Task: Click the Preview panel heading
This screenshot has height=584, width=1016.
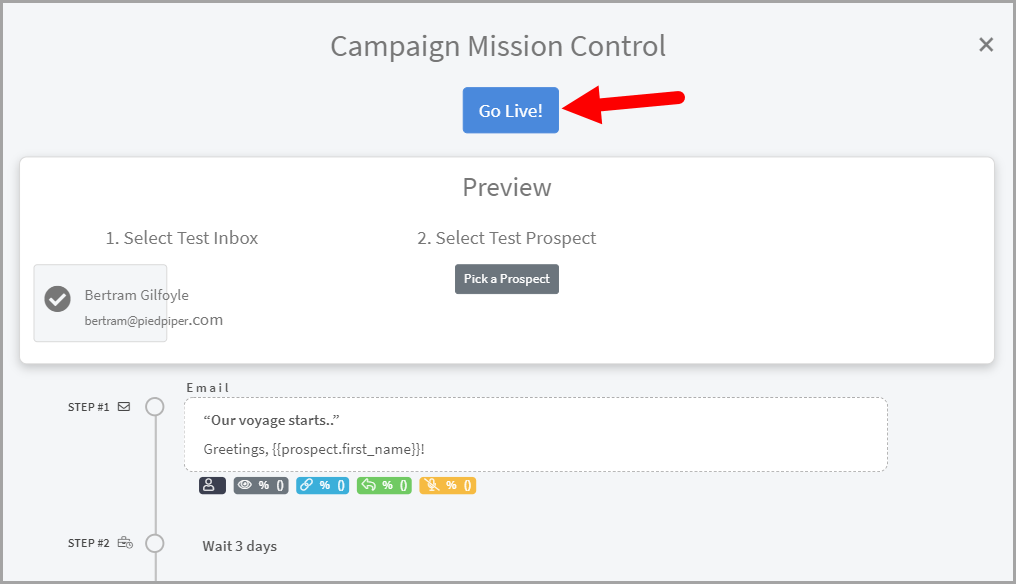Action: click(x=506, y=187)
